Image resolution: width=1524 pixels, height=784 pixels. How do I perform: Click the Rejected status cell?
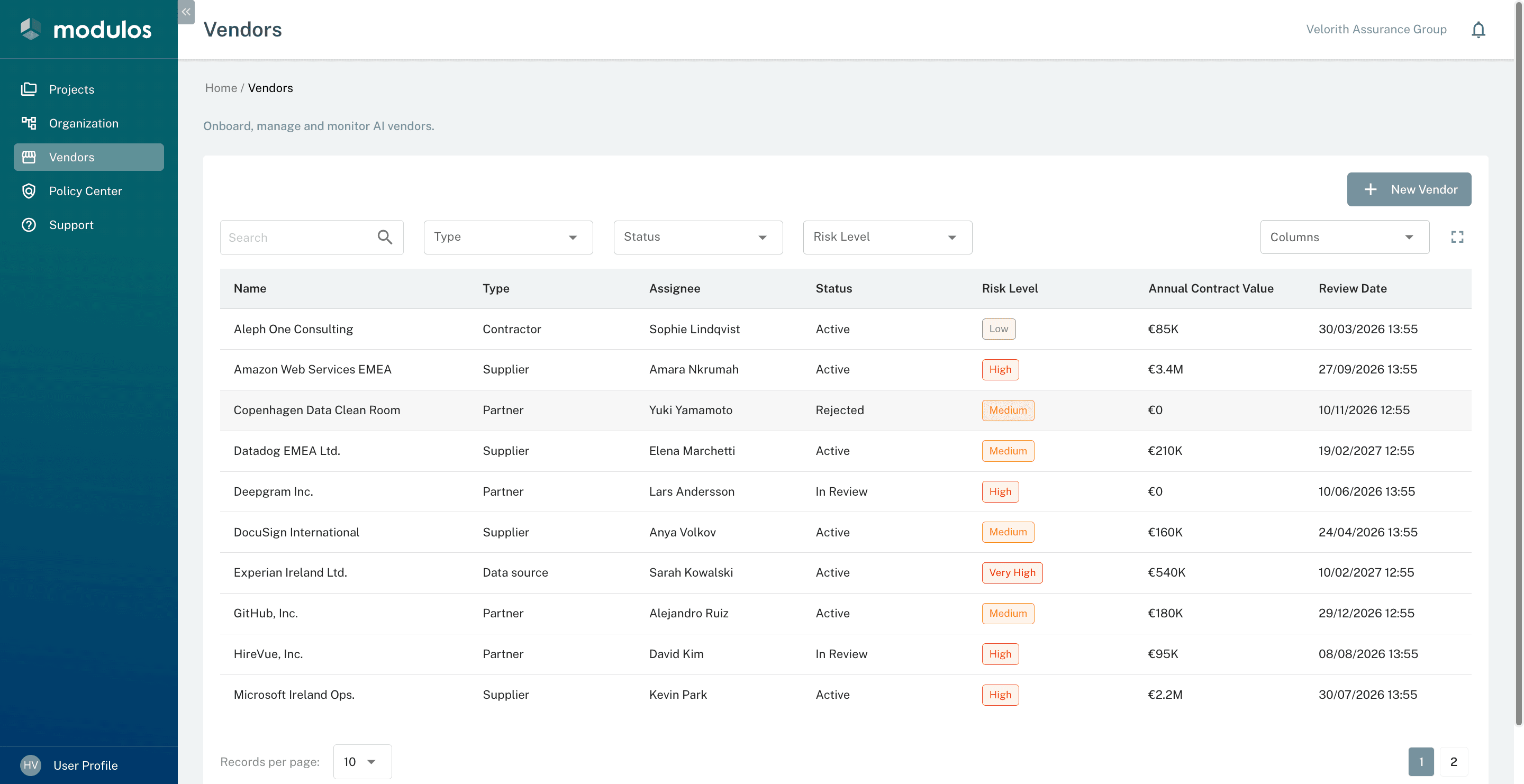coord(839,410)
